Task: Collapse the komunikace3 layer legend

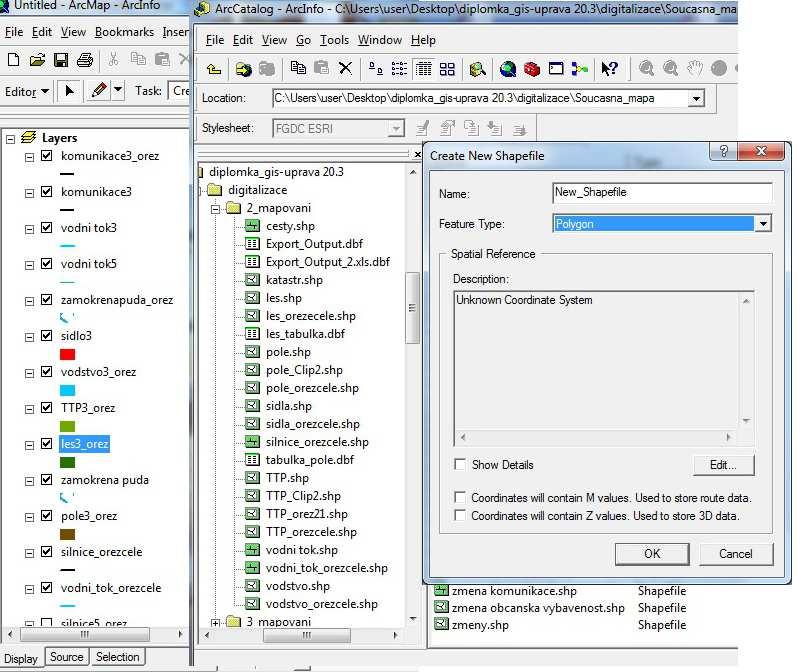Action: (29, 193)
